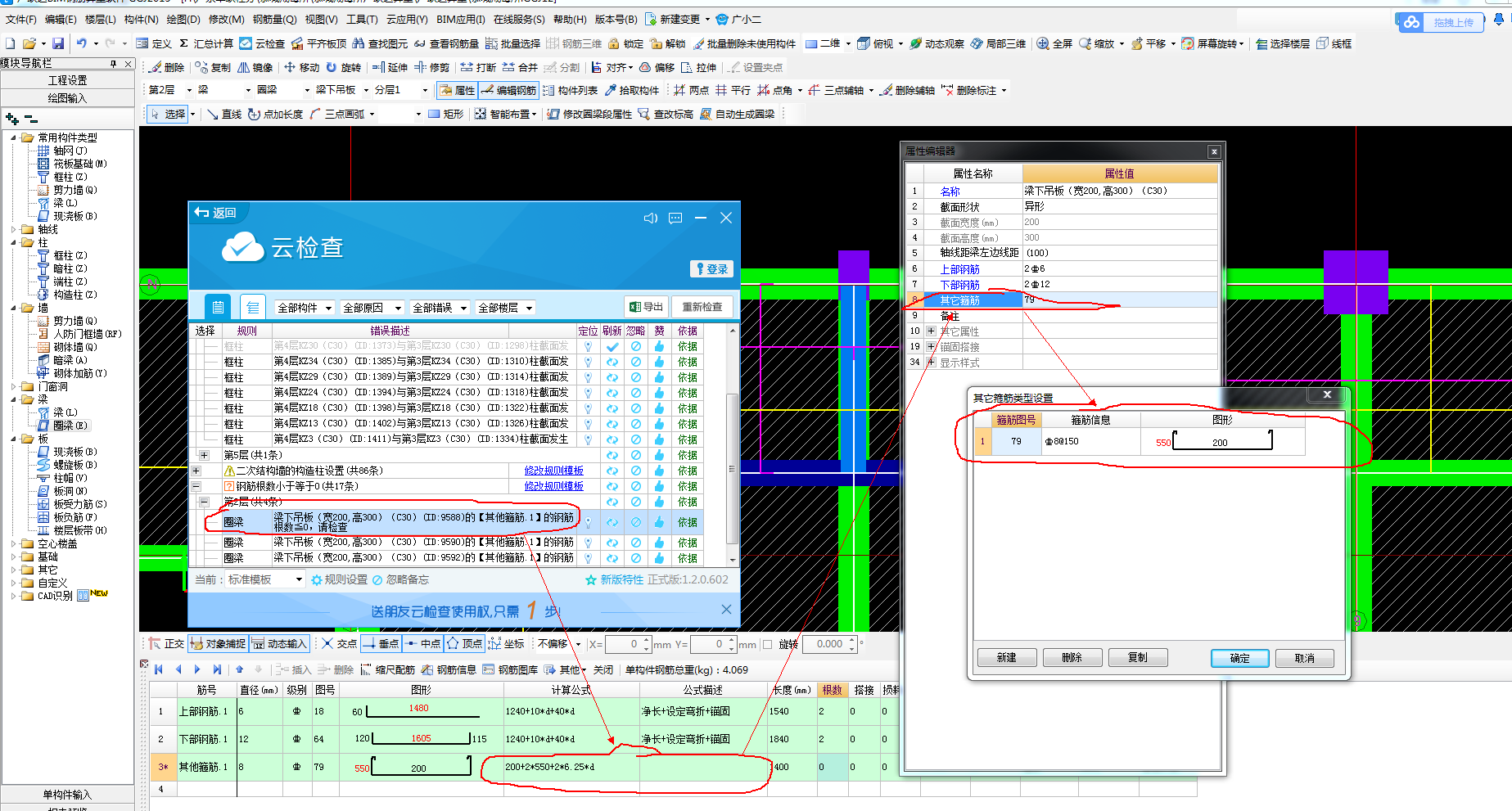Viewport: 1512px width, 811px height.
Task: Click the 删除 delete tool in edit toolbar
Action: pyautogui.click(x=167, y=67)
